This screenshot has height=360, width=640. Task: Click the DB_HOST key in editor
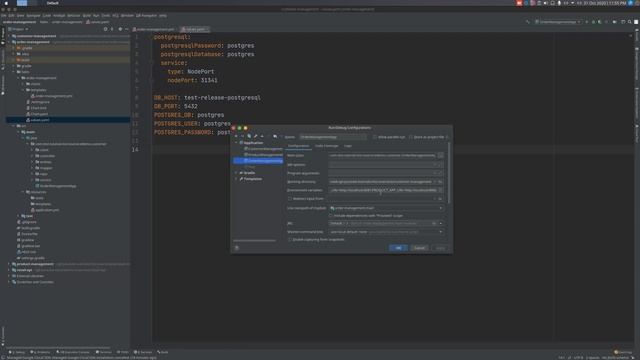166,98
